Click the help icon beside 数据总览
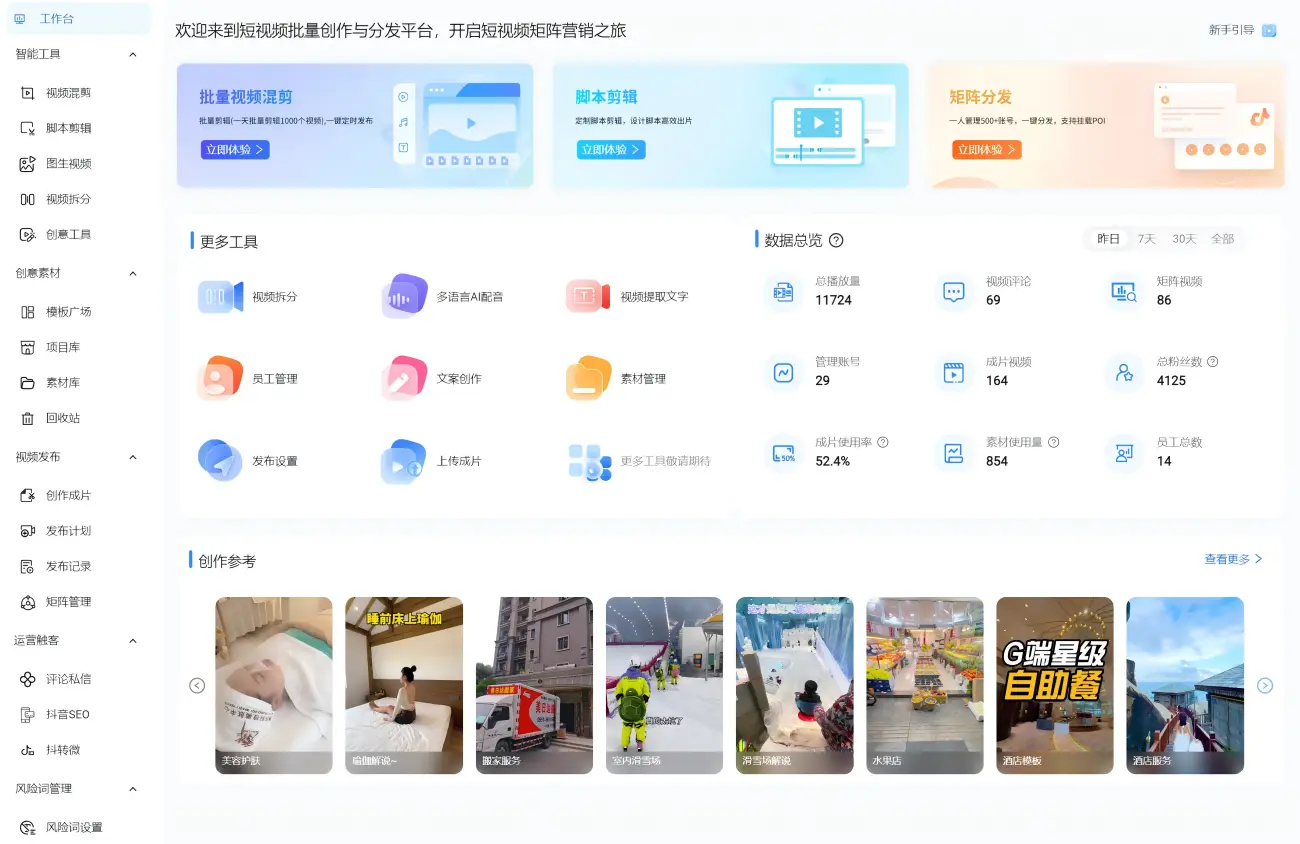The width and height of the screenshot is (1300, 844). [x=837, y=240]
